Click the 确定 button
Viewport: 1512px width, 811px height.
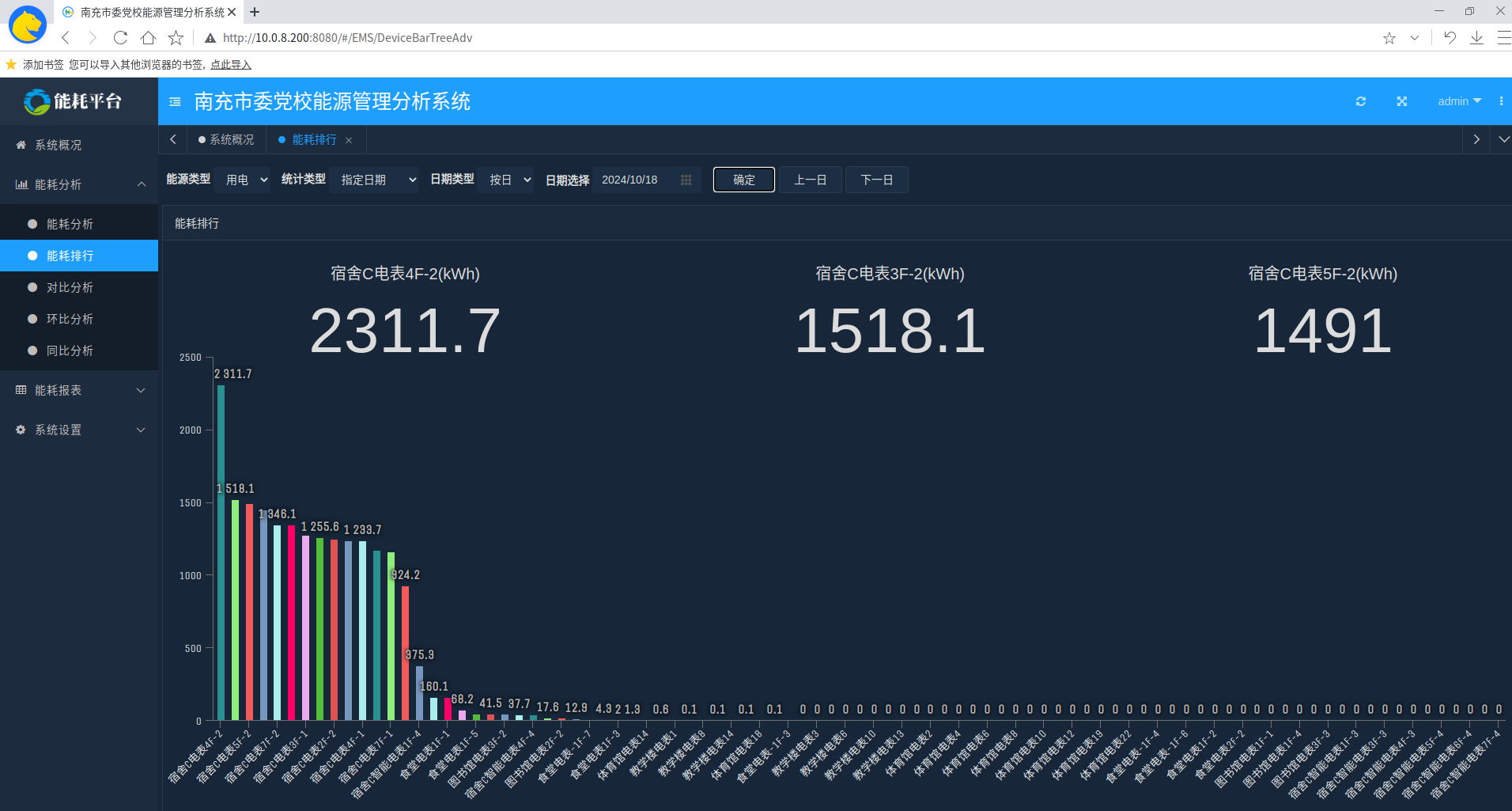pos(744,180)
